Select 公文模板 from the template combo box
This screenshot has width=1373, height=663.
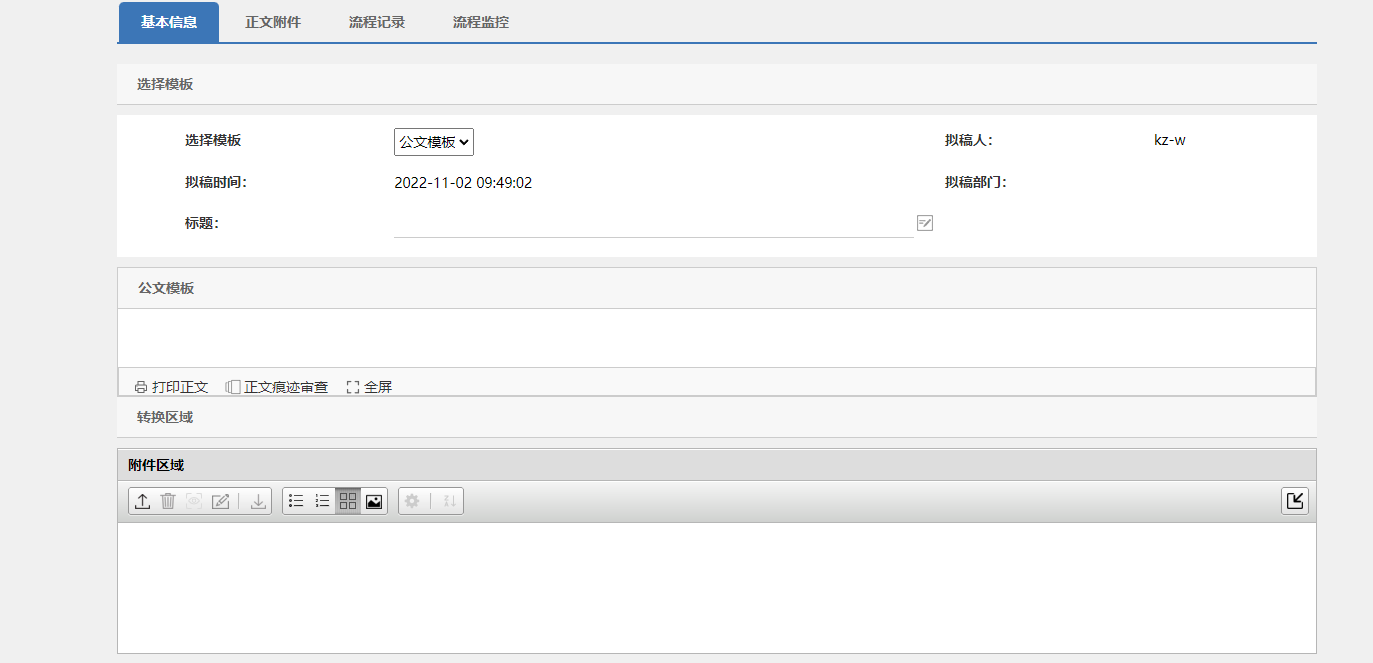(x=433, y=141)
